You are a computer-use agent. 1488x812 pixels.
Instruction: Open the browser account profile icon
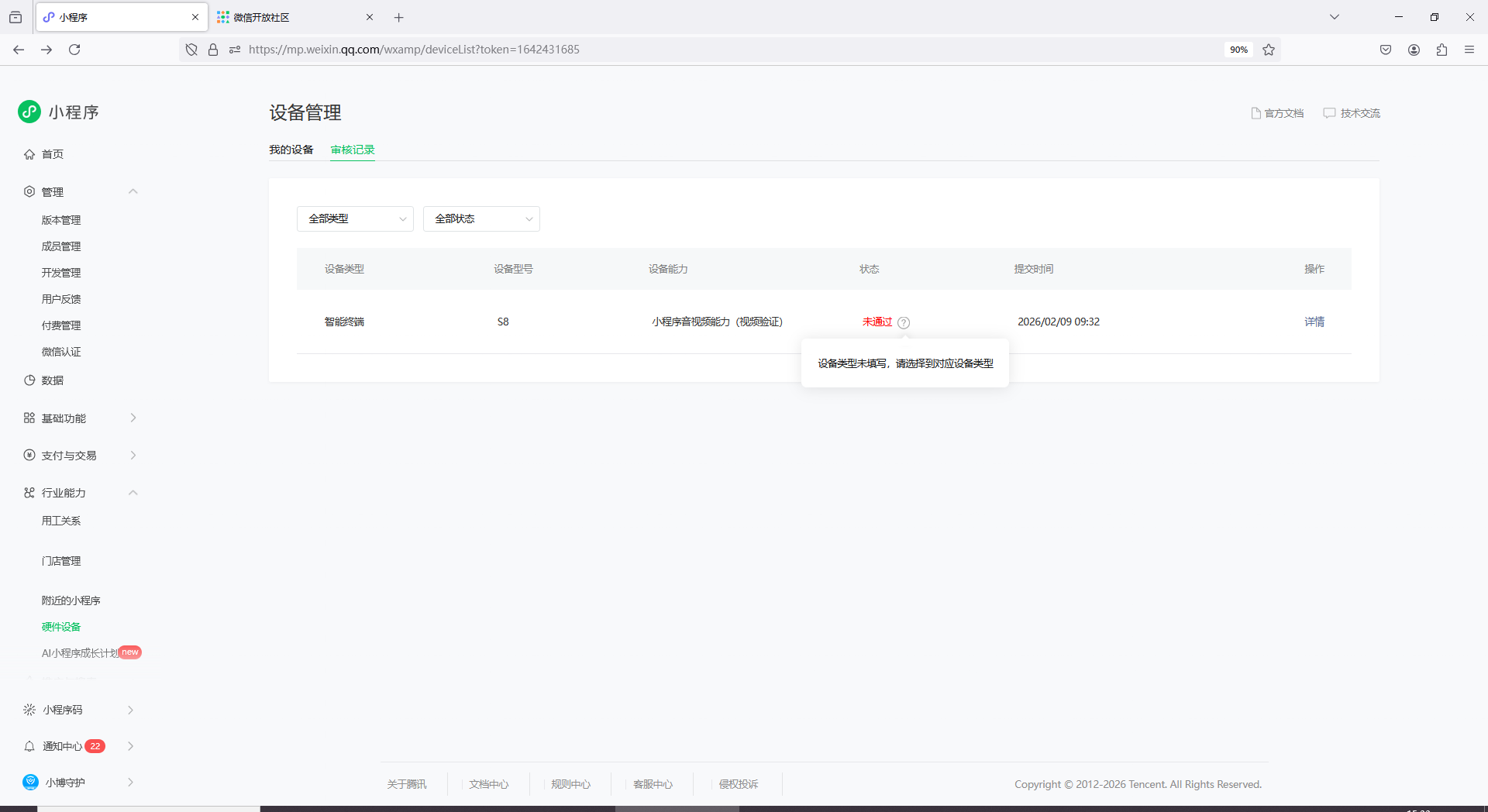click(1414, 50)
